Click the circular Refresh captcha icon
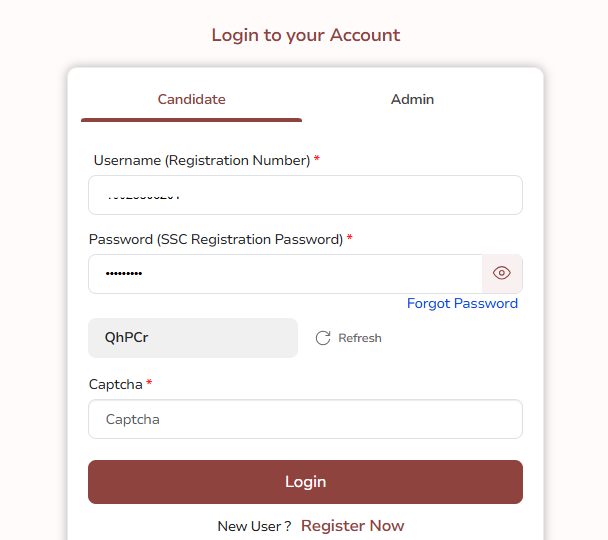Viewport: 608px width, 540px height. click(x=323, y=338)
